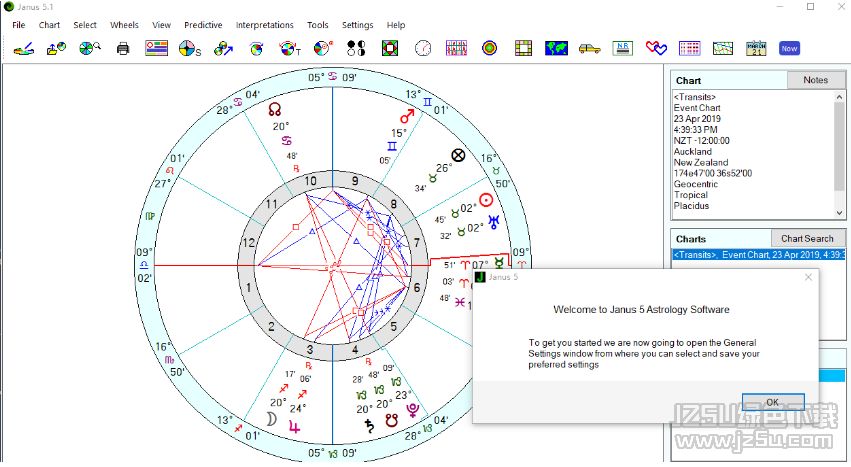Open the Interpretations menu
This screenshot has height=467, width=851.
coord(264,25)
